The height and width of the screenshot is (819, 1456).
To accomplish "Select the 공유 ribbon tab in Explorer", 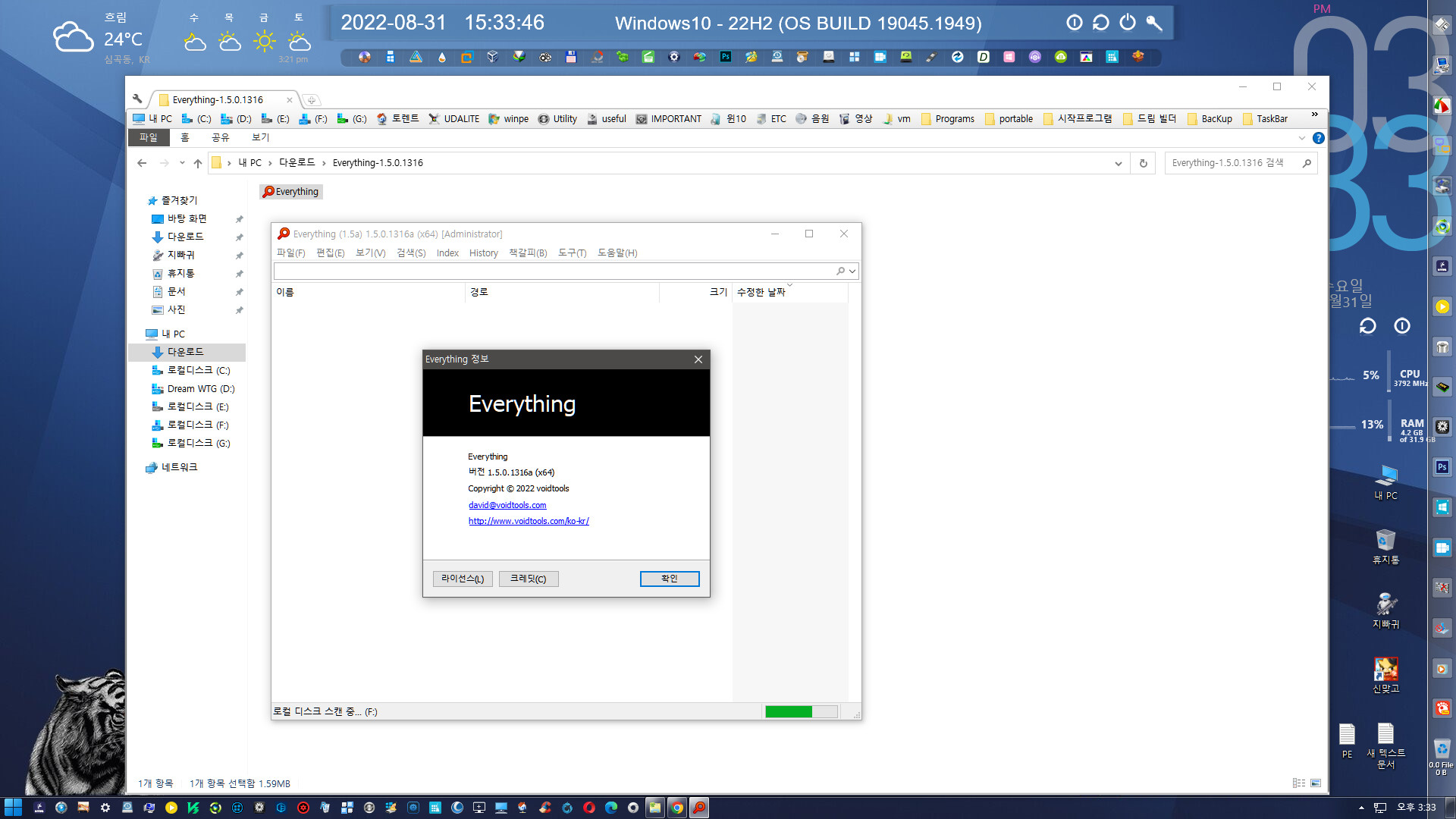I will [x=220, y=137].
